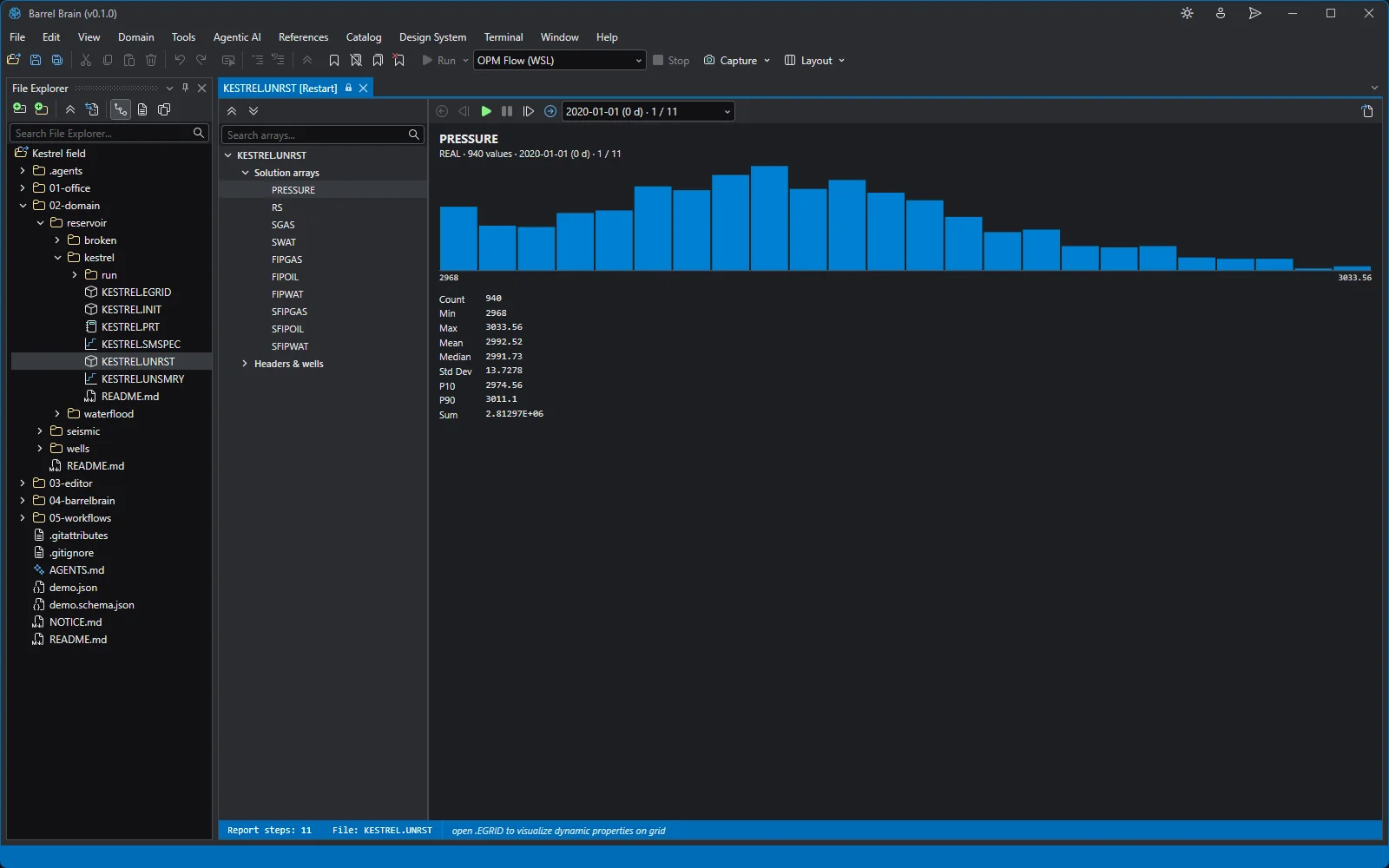Click the new file icon in File Explorer
This screenshot has height=868, width=1389.
19,109
